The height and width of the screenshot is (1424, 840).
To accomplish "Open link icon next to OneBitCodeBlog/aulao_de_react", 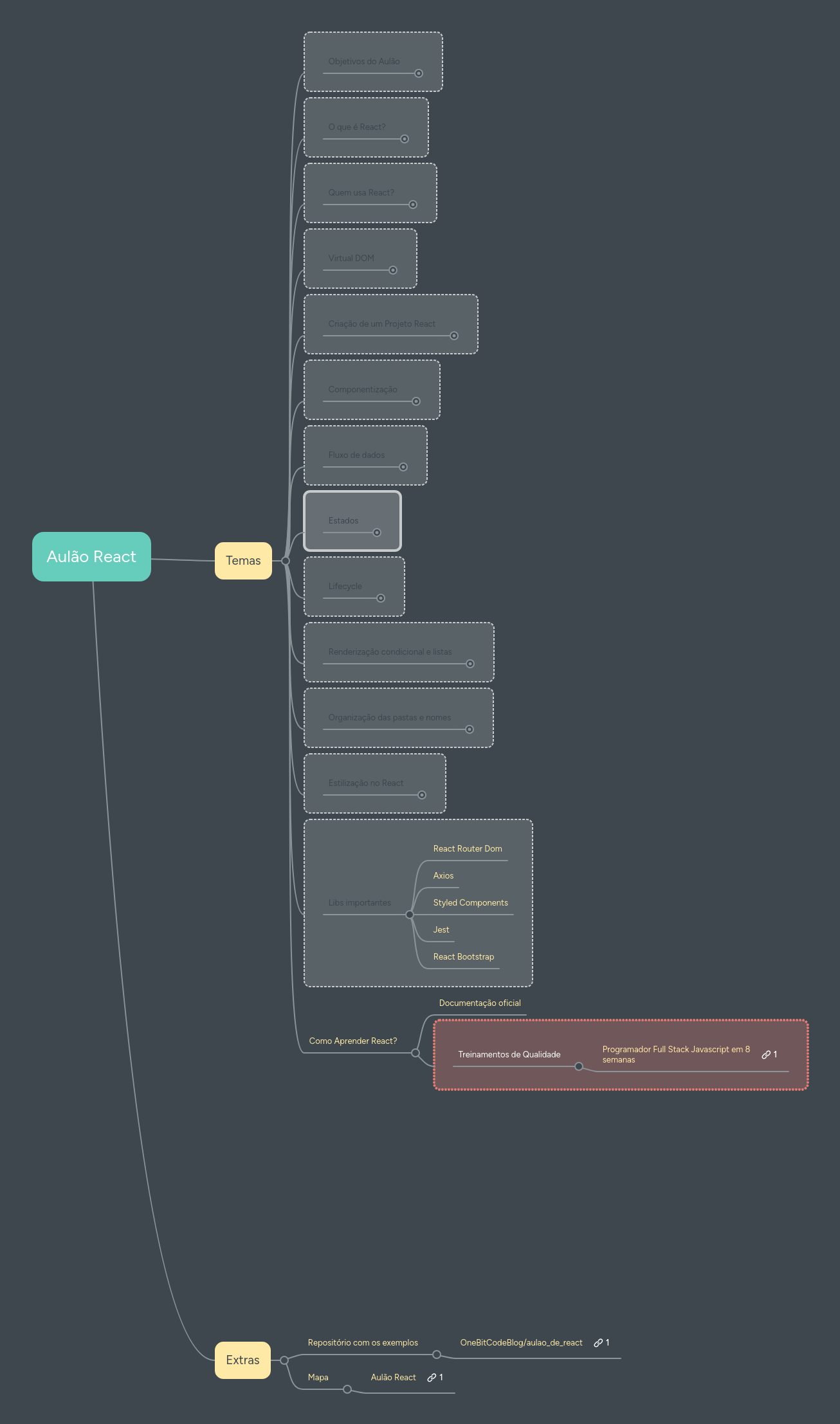I will (x=598, y=1343).
